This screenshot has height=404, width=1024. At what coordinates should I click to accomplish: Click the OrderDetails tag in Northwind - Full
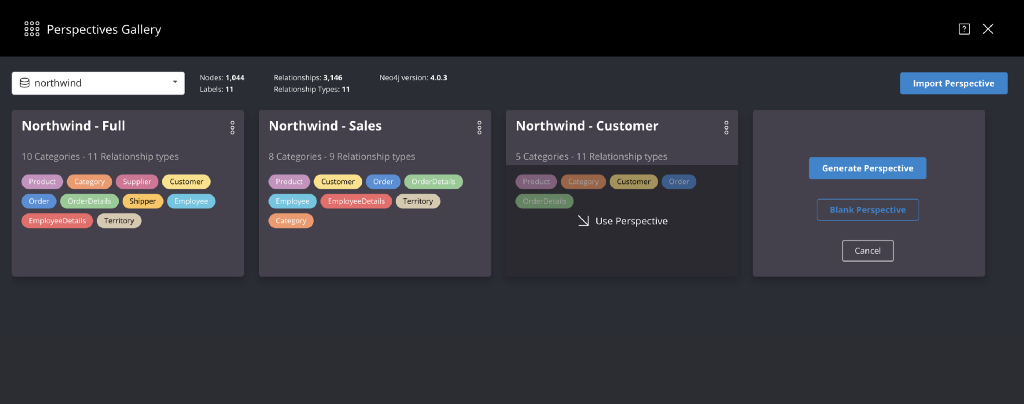point(89,201)
